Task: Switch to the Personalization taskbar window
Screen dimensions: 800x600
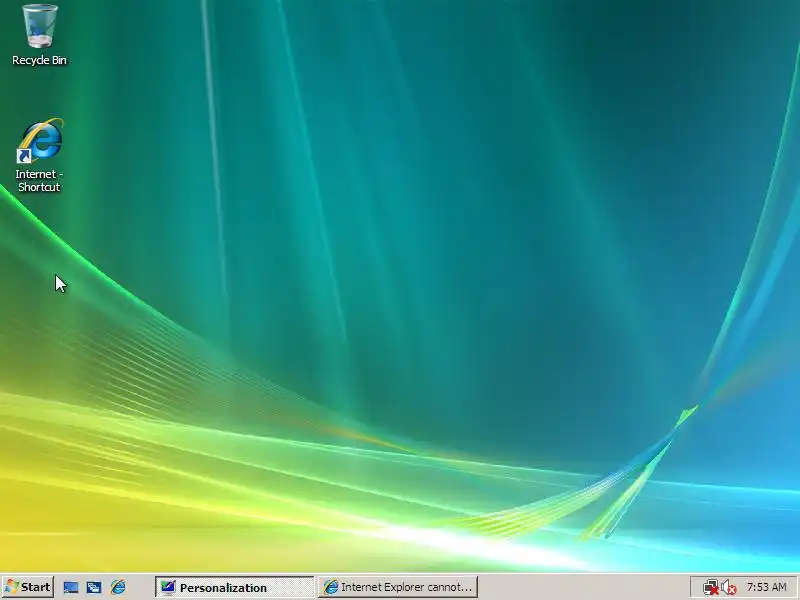Action: (x=235, y=587)
